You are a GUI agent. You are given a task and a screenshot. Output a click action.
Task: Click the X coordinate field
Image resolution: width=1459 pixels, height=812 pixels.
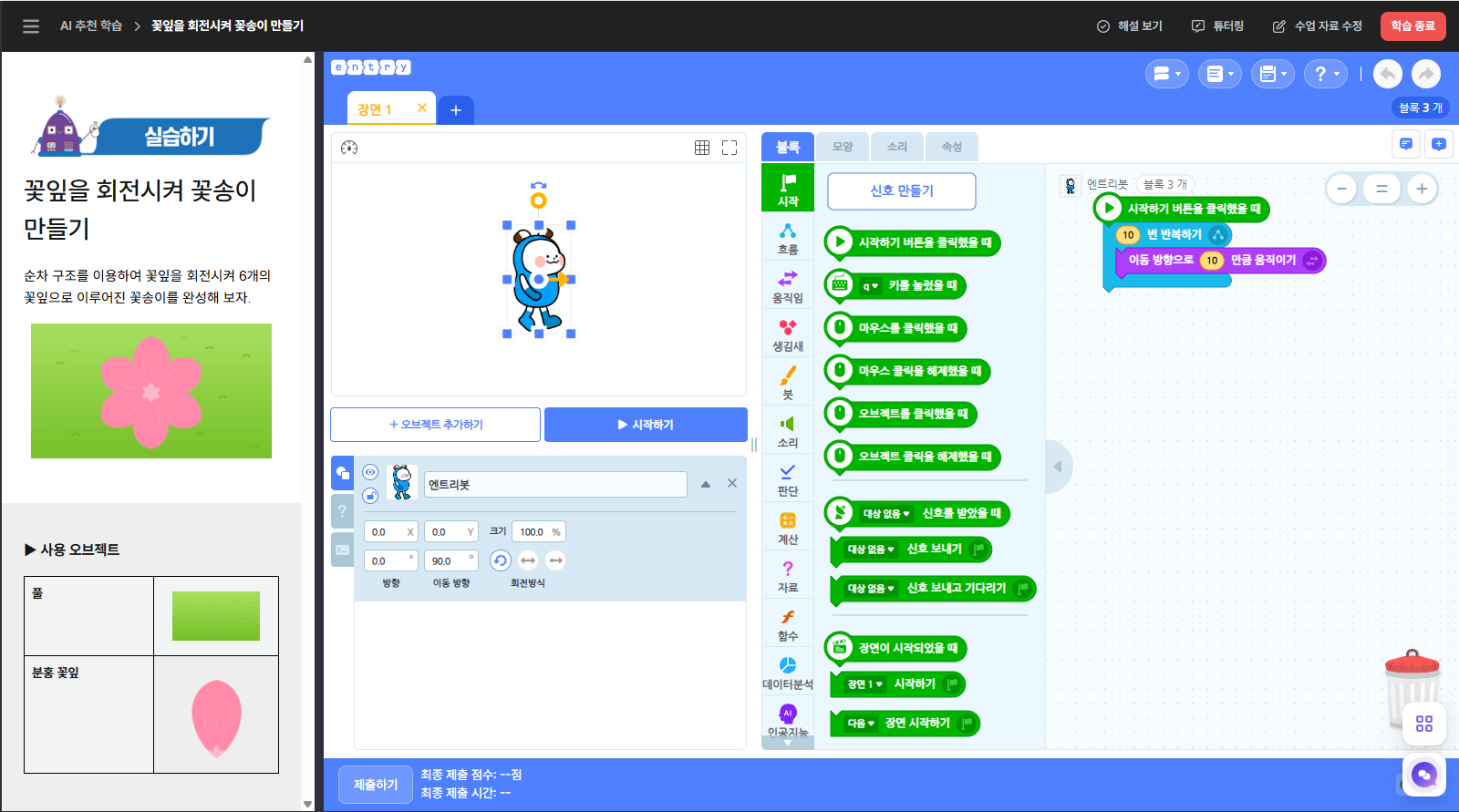click(x=391, y=531)
